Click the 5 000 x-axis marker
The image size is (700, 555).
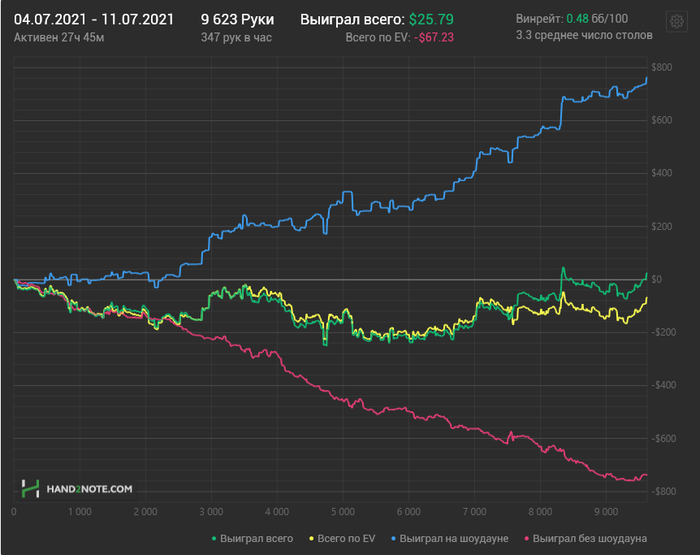click(x=343, y=512)
